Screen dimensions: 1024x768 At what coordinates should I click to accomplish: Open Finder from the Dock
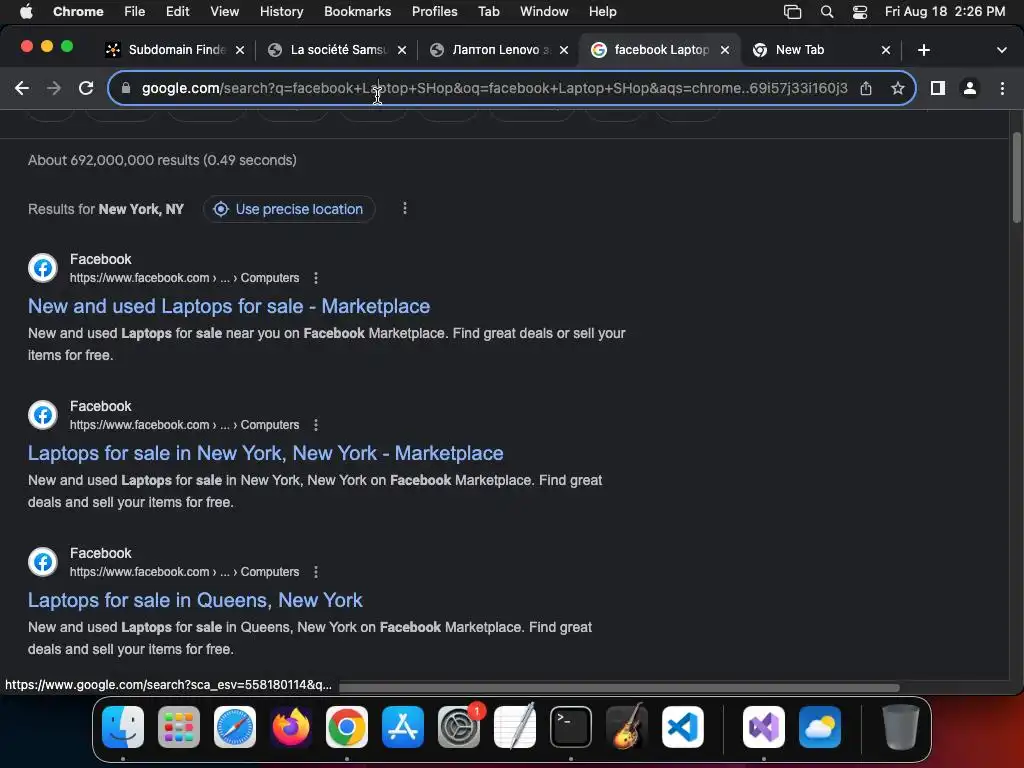point(123,727)
